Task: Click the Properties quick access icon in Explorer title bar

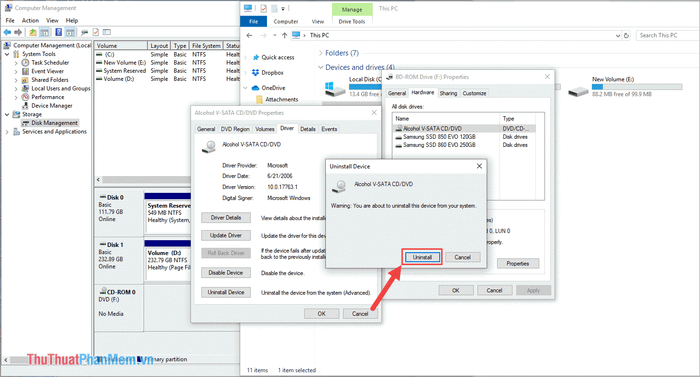Action: point(263,8)
